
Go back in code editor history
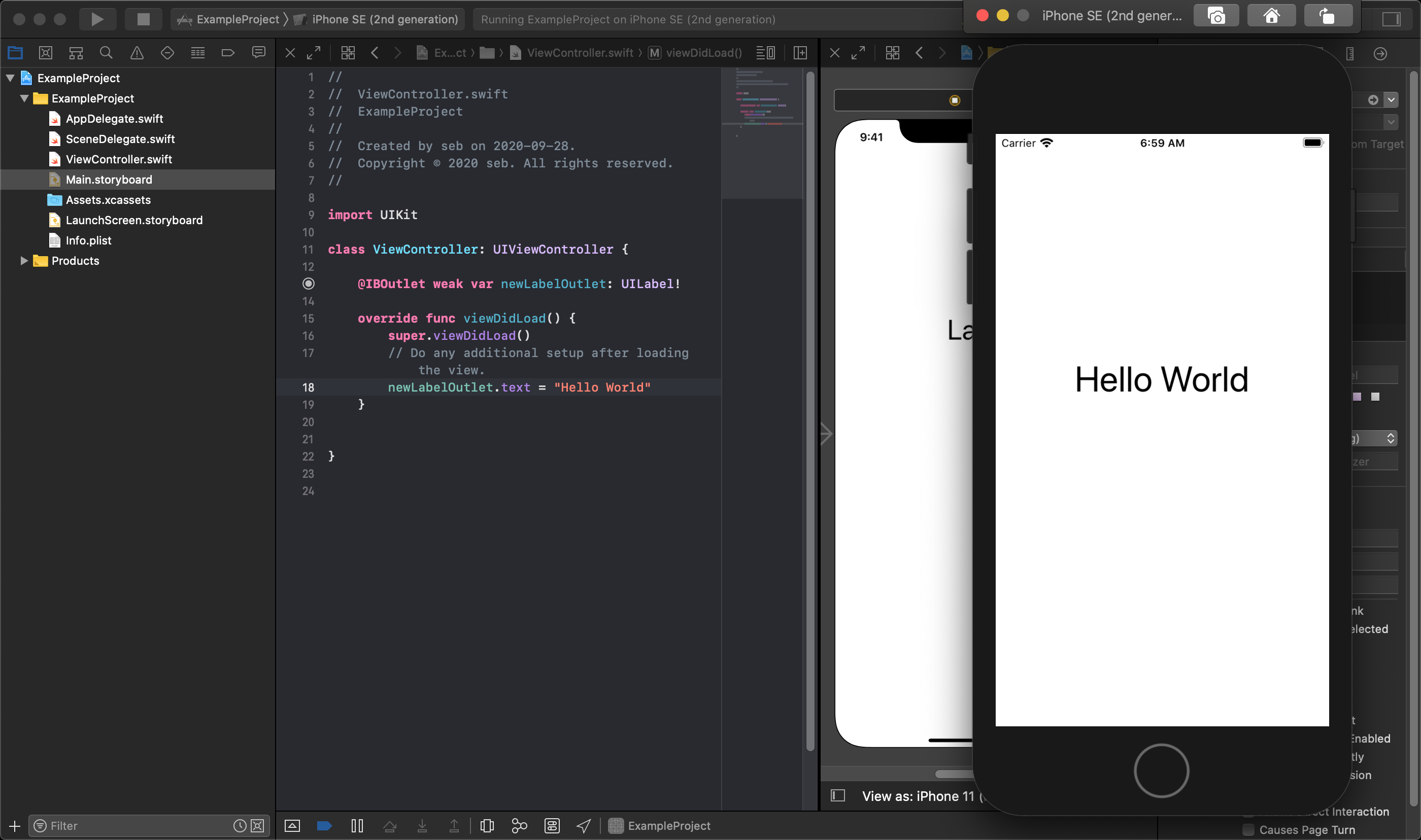click(x=374, y=53)
